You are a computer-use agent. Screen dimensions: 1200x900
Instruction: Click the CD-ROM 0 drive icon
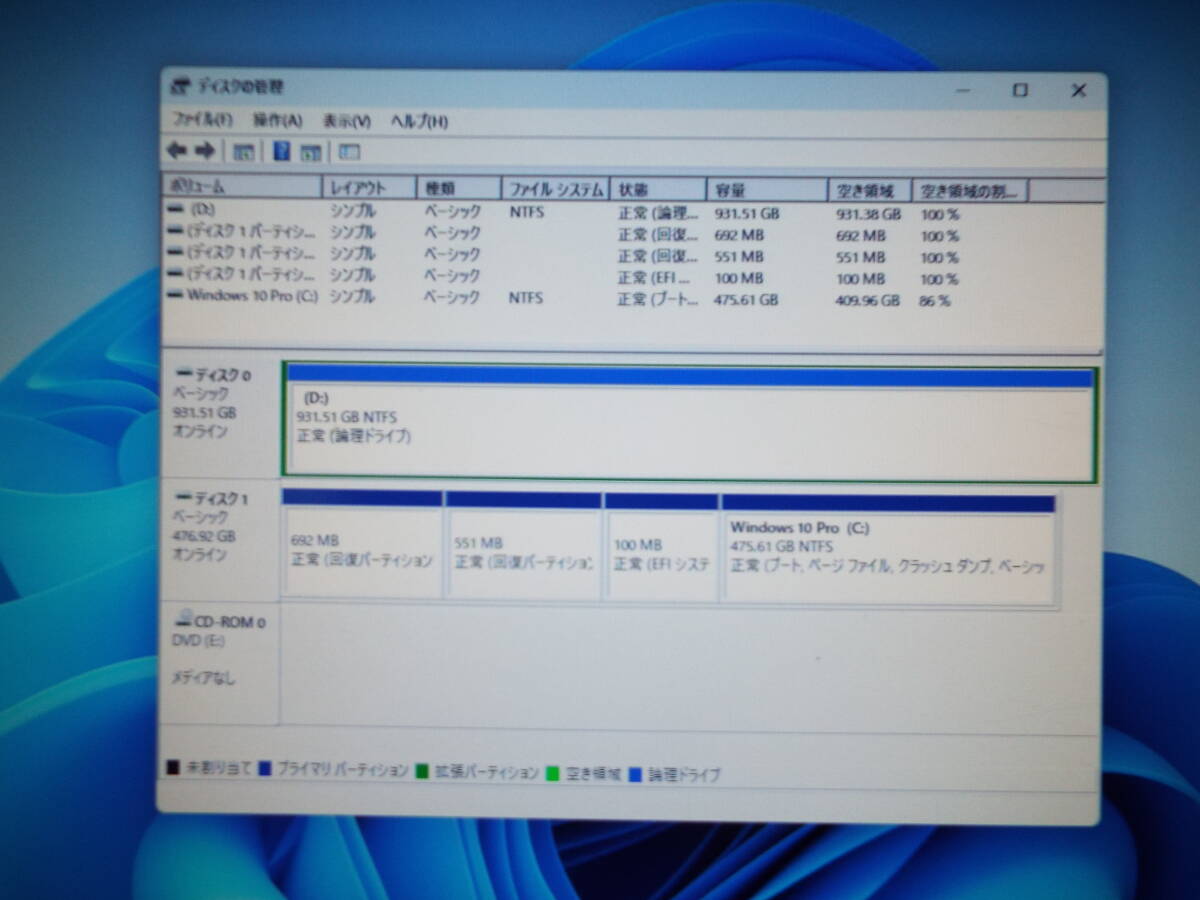184,620
